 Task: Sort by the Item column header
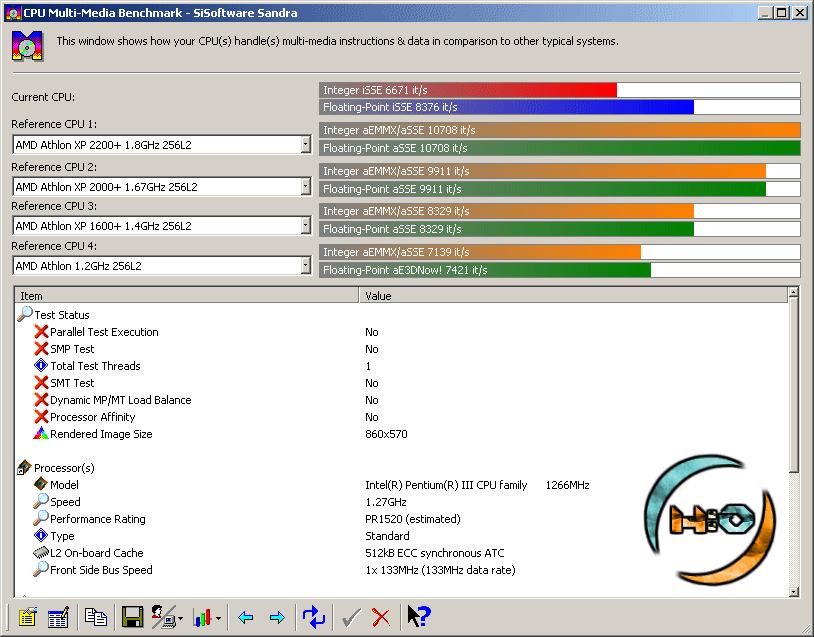point(187,295)
